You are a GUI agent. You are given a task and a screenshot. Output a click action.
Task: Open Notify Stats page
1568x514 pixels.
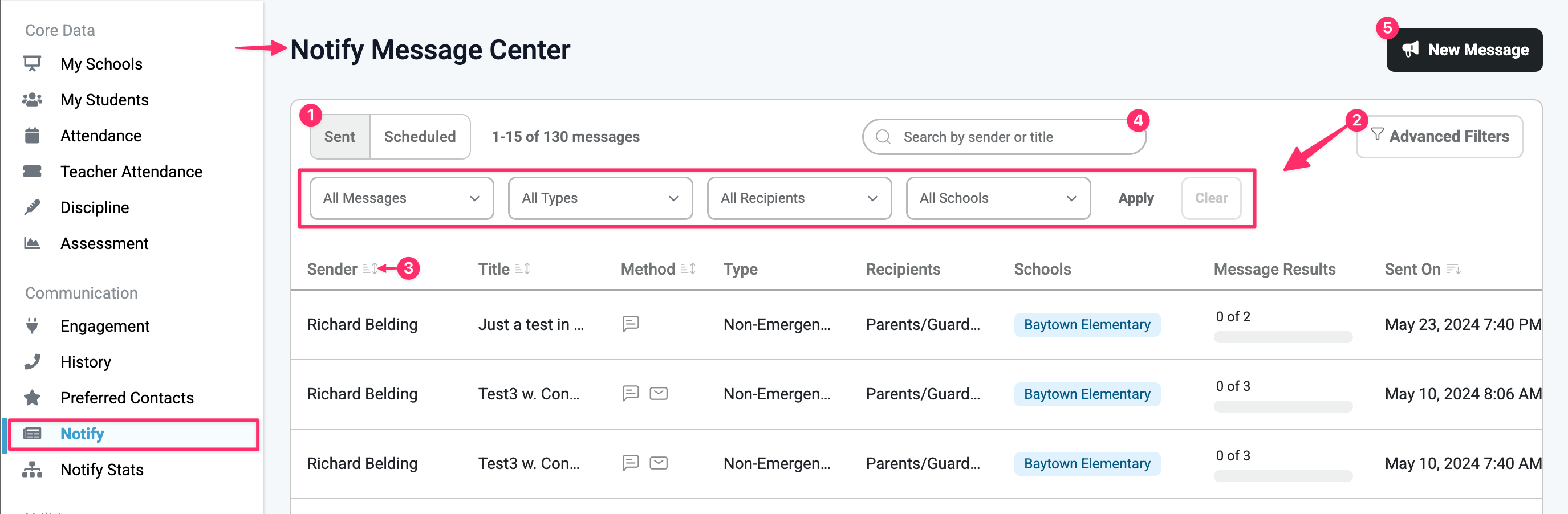click(x=101, y=470)
